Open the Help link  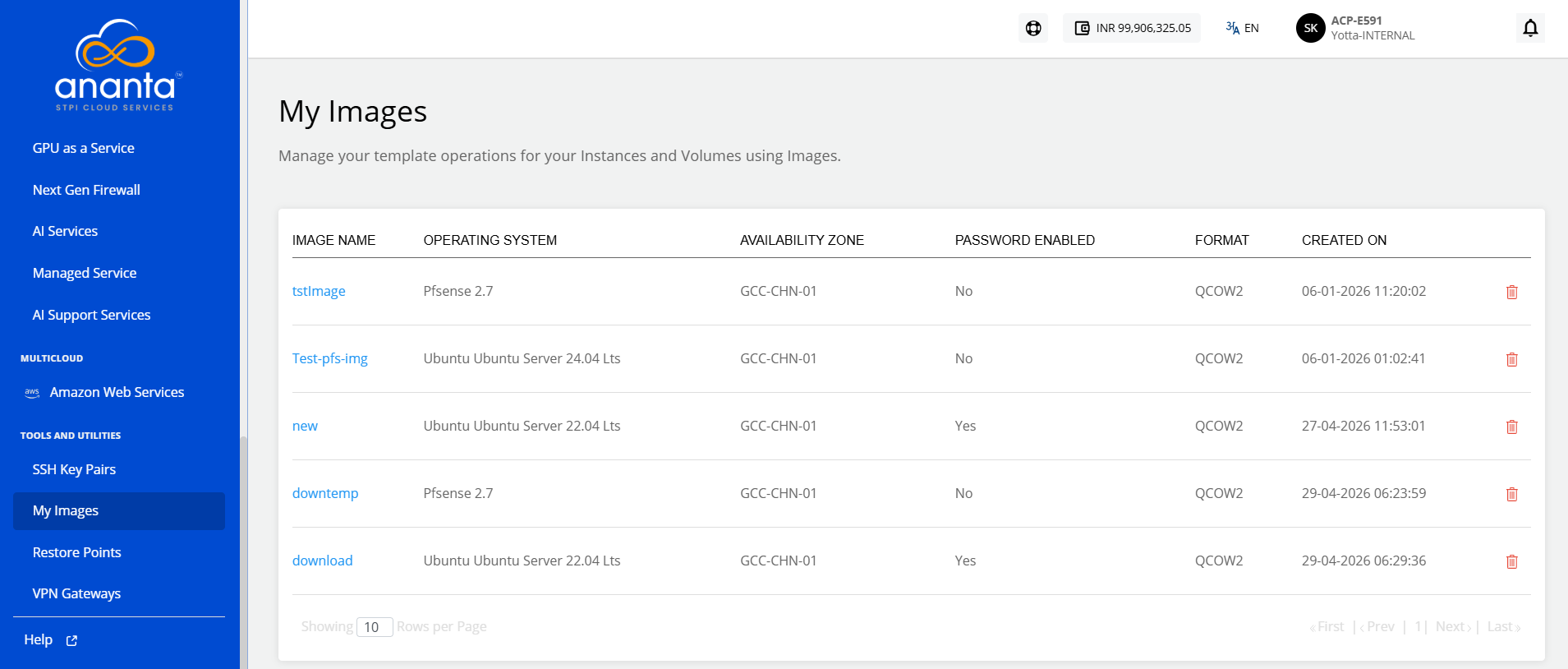39,639
